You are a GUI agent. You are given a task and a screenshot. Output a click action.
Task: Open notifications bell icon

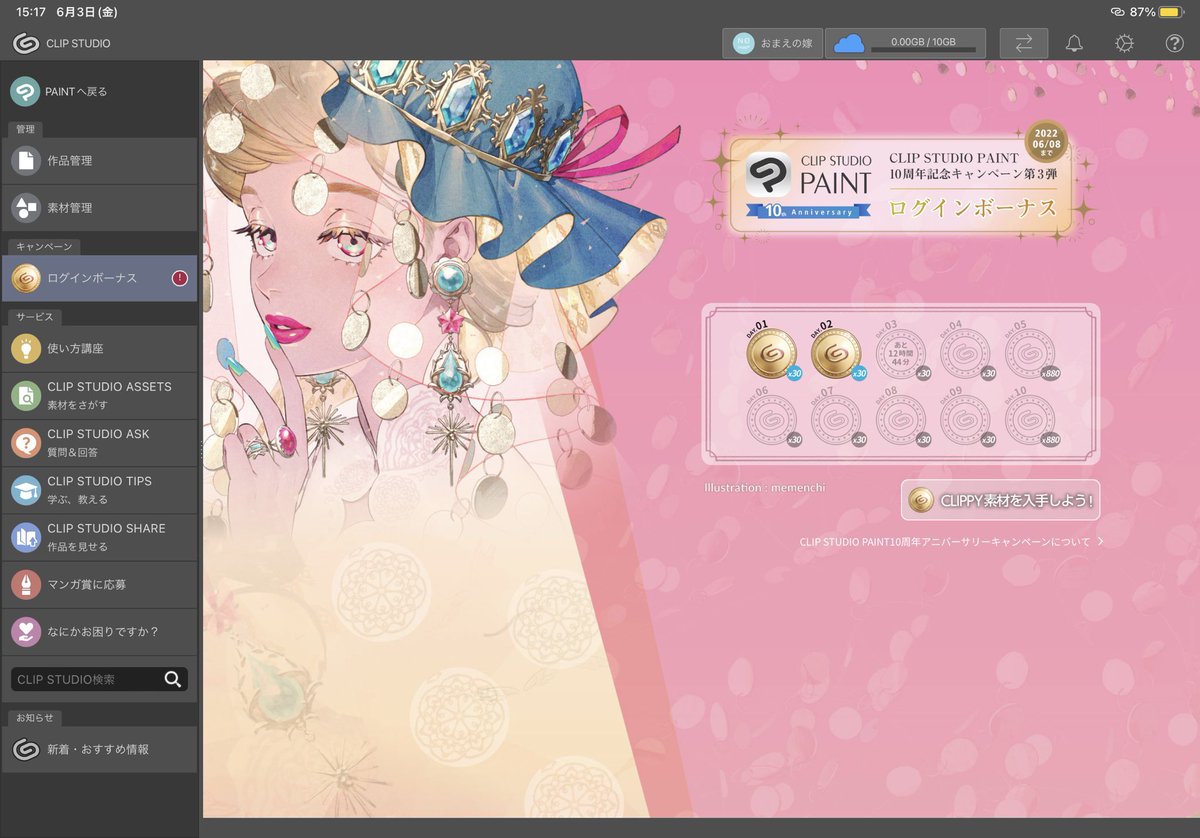coord(1074,43)
